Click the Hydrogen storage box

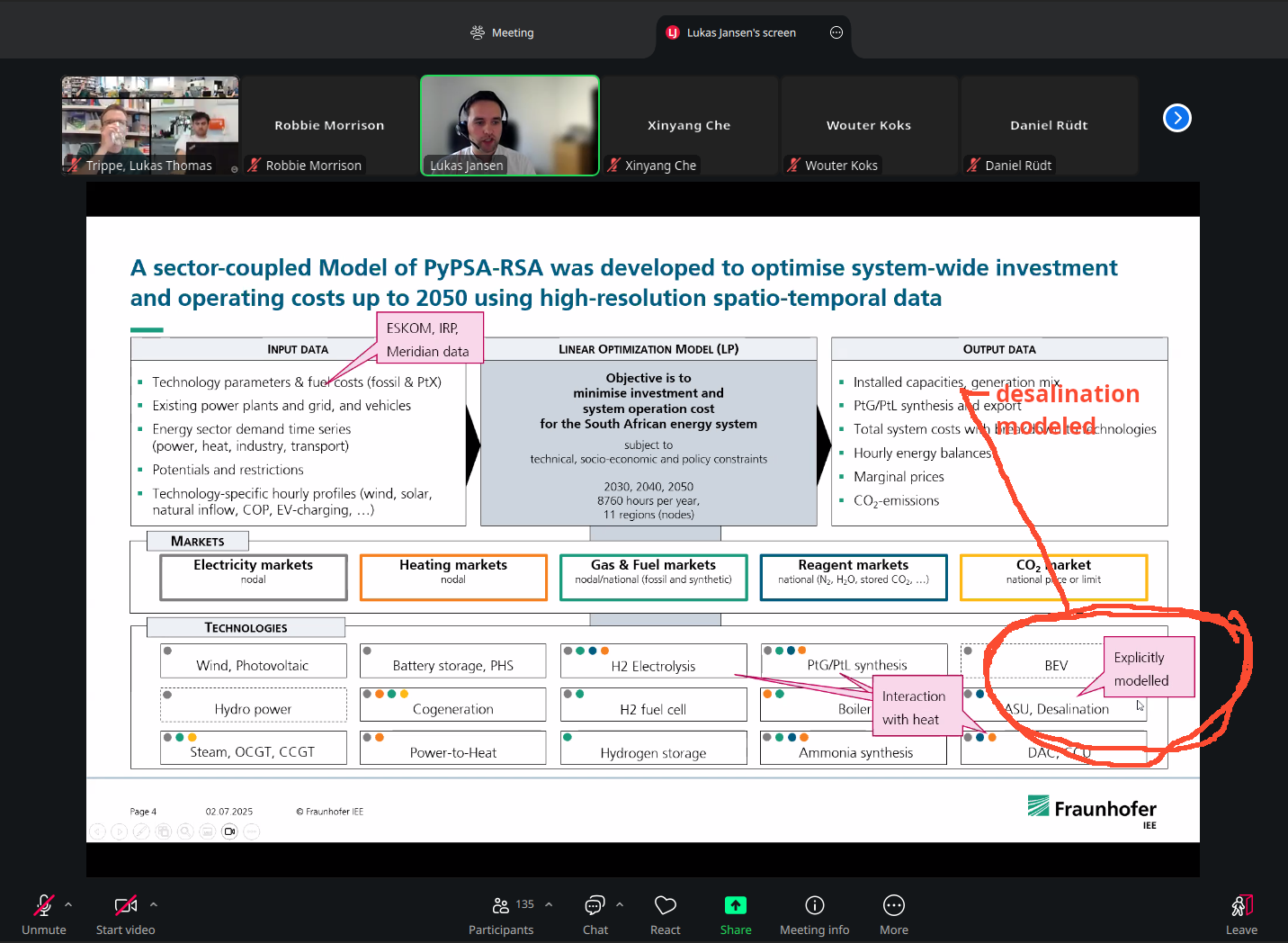pos(654,748)
